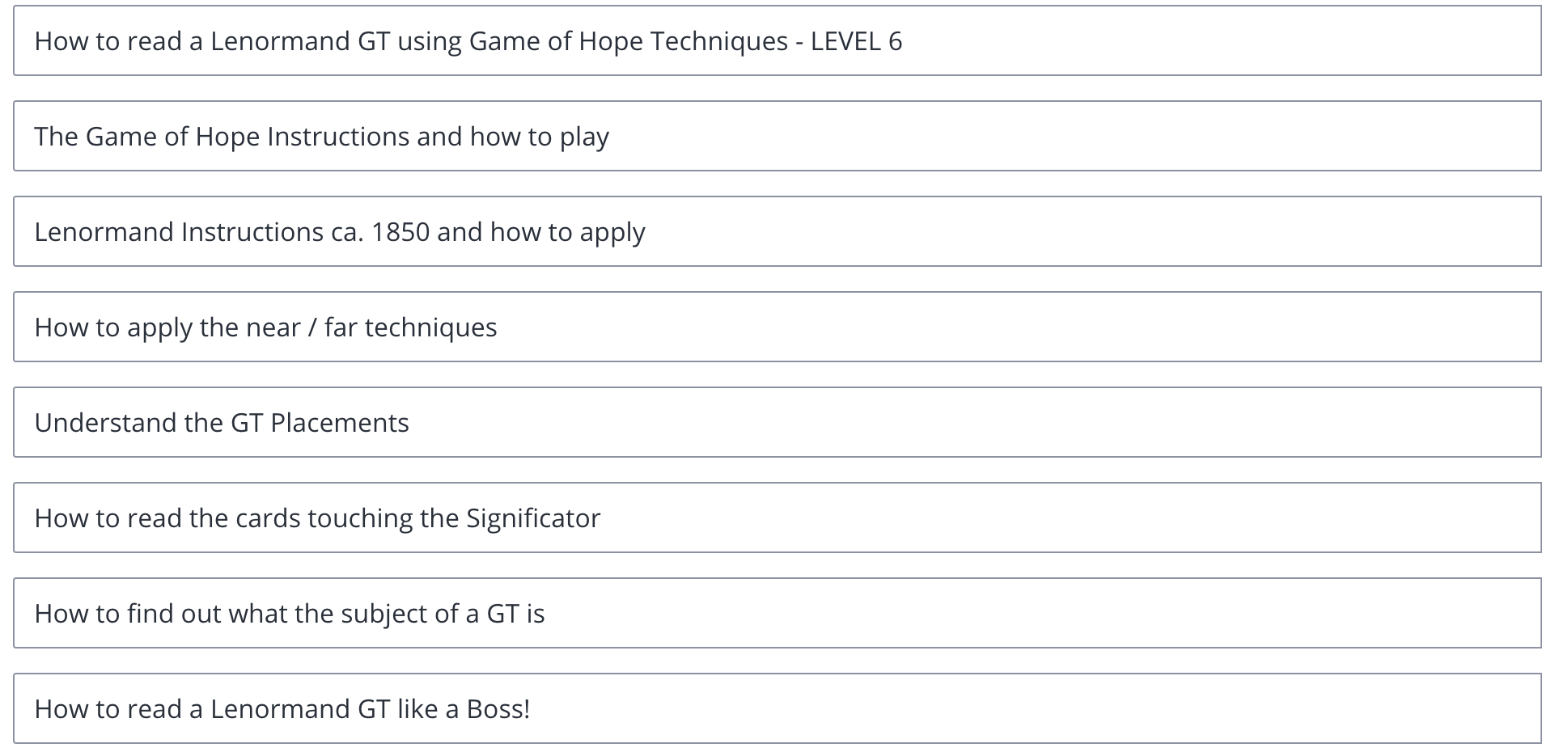1568x752 pixels.
Task: Click the 'LEVEL 6' heading text
Action: (856, 41)
